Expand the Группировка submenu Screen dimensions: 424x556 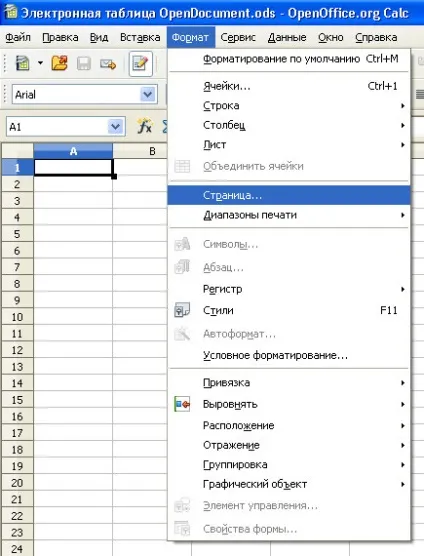pyautogui.click(x=289, y=465)
